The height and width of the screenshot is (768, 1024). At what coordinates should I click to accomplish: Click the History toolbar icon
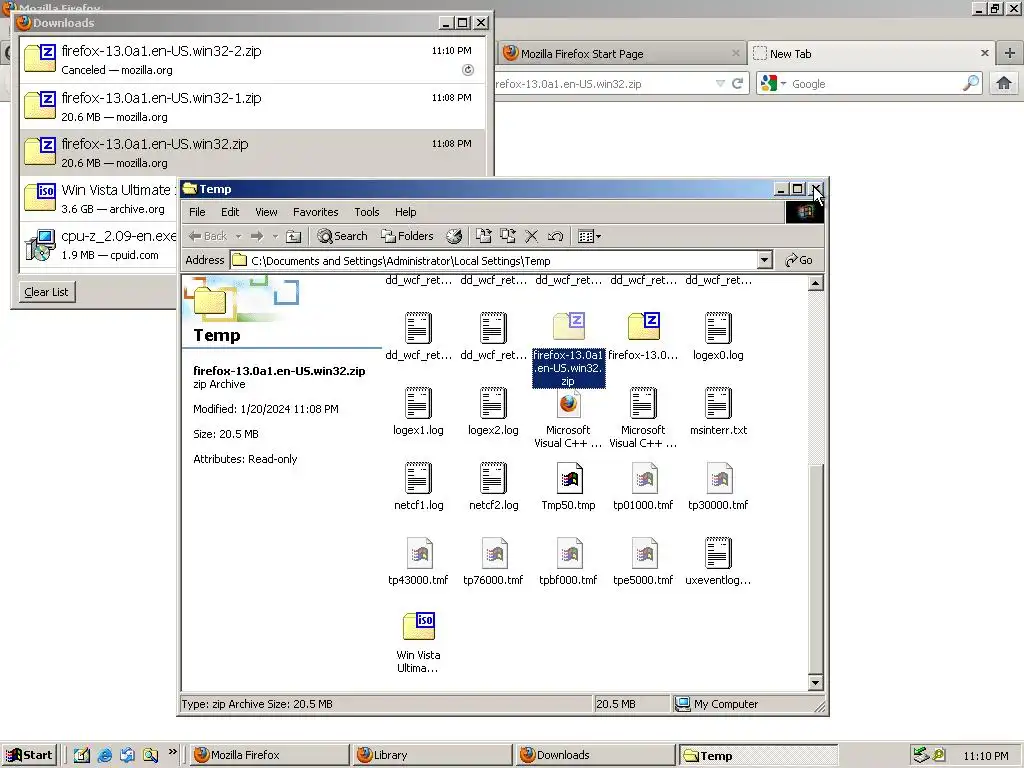point(454,236)
